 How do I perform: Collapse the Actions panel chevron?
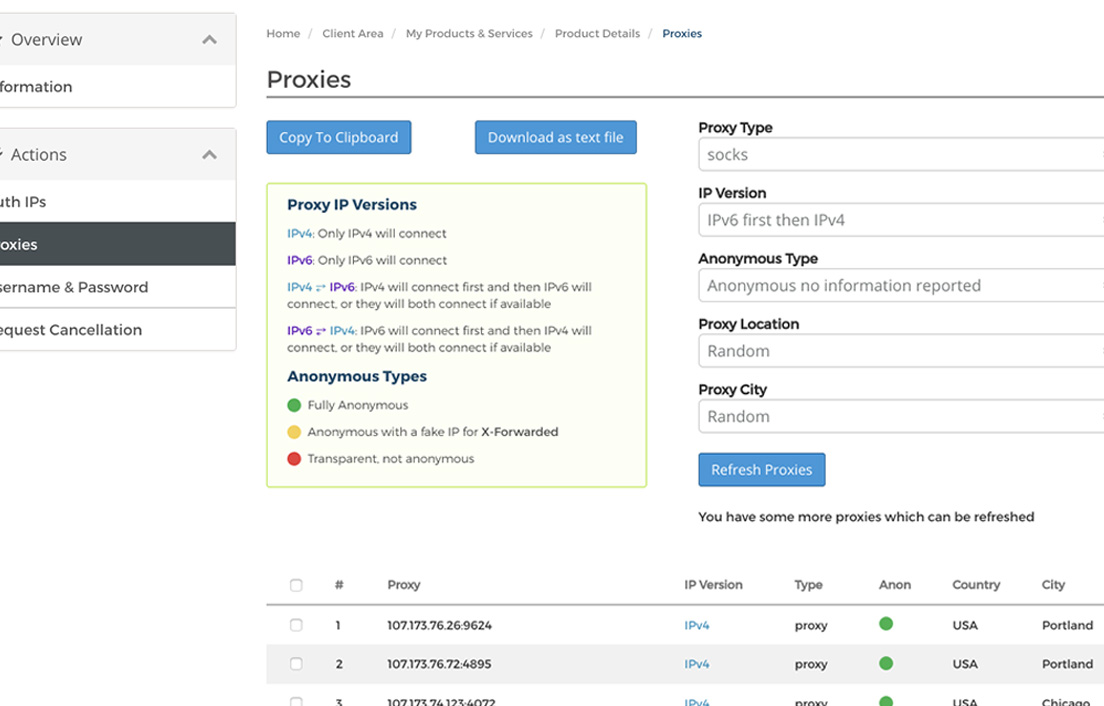pyautogui.click(x=209, y=155)
